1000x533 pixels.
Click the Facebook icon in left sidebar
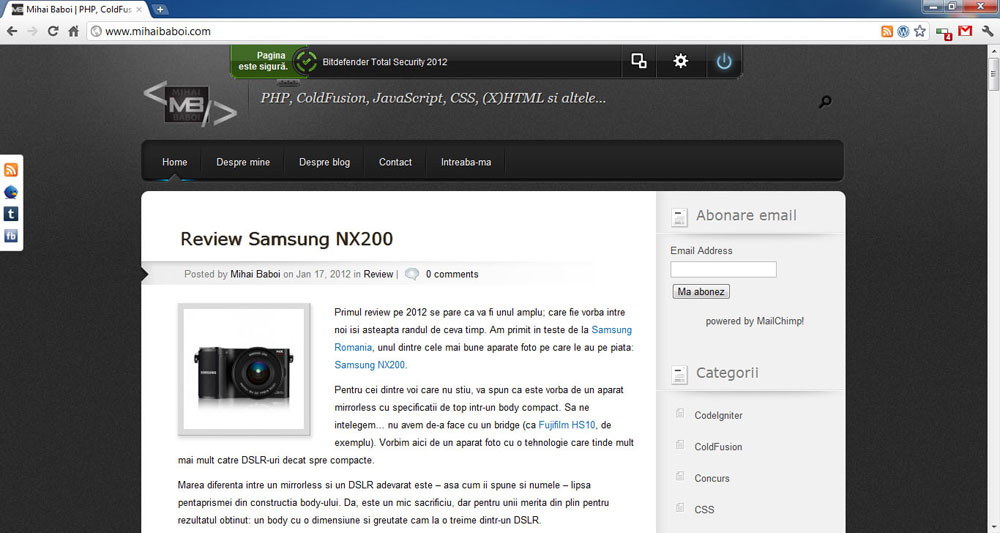[11, 236]
